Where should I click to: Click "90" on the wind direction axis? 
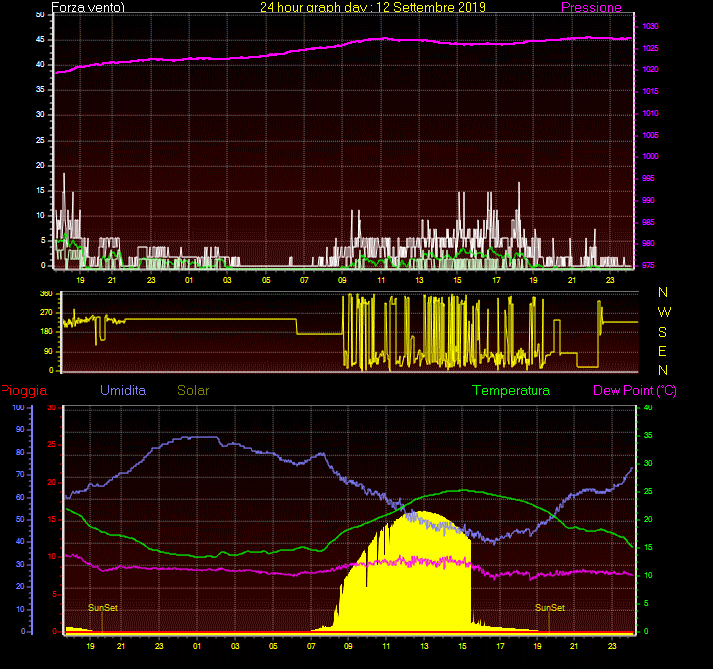(x=48, y=352)
